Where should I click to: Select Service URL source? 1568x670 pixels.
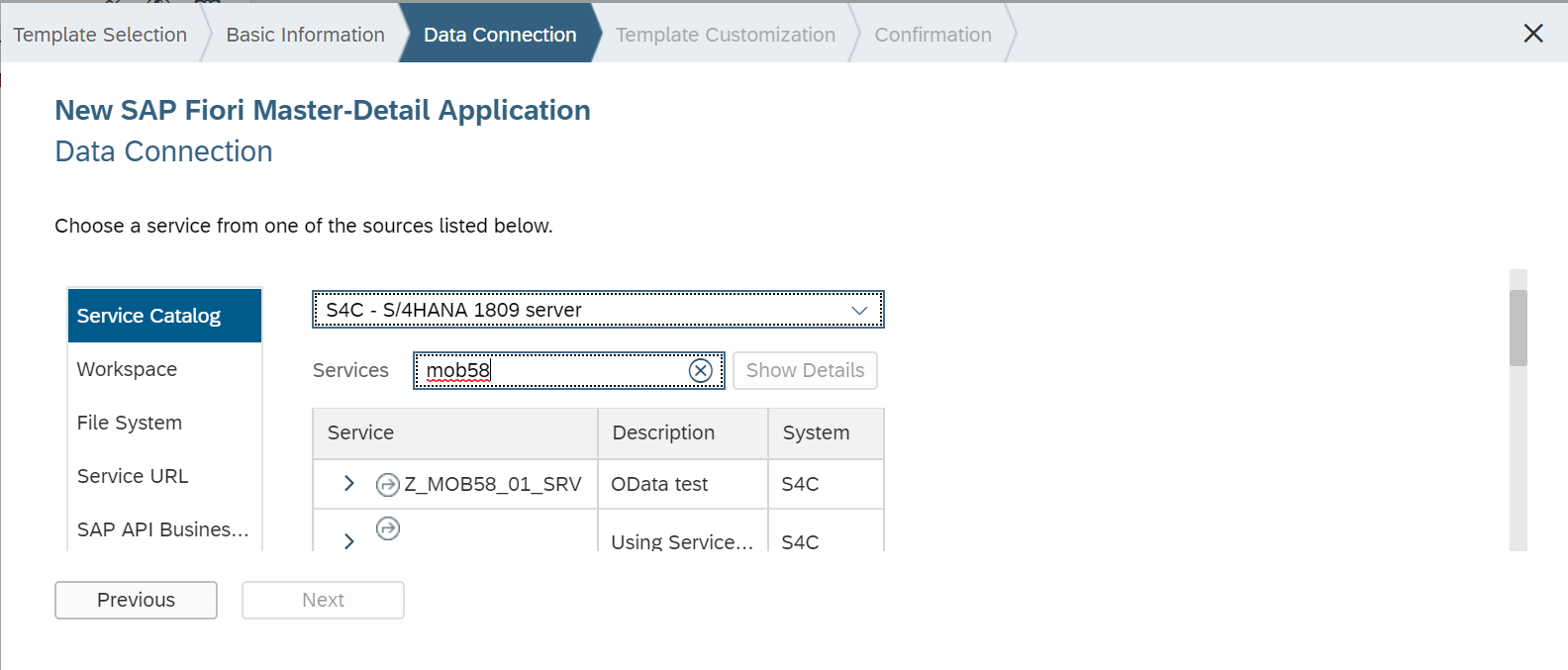tap(164, 476)
